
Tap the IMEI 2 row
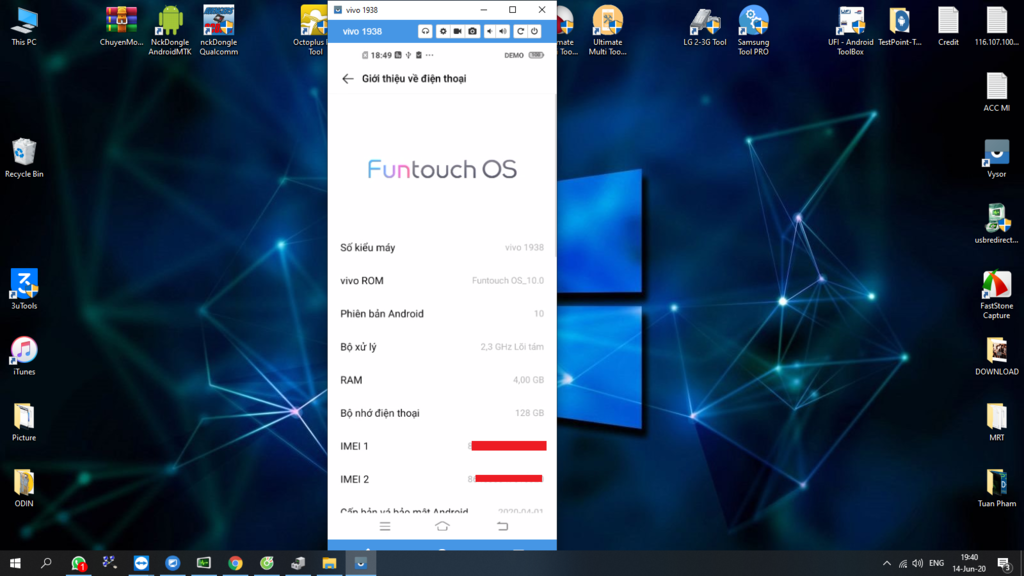click(442, 479)
